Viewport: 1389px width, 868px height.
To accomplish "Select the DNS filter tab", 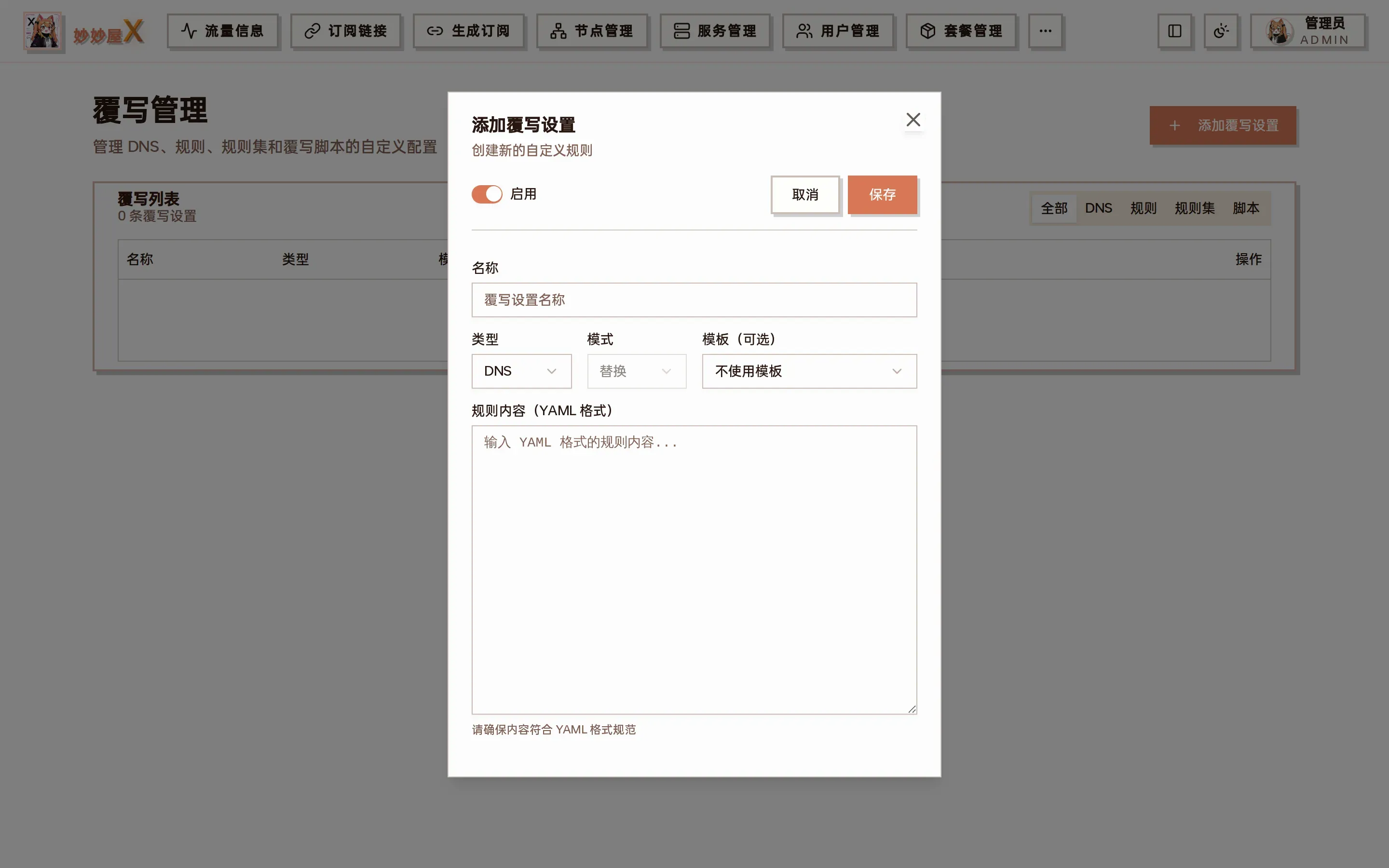I will (1098, 208).
